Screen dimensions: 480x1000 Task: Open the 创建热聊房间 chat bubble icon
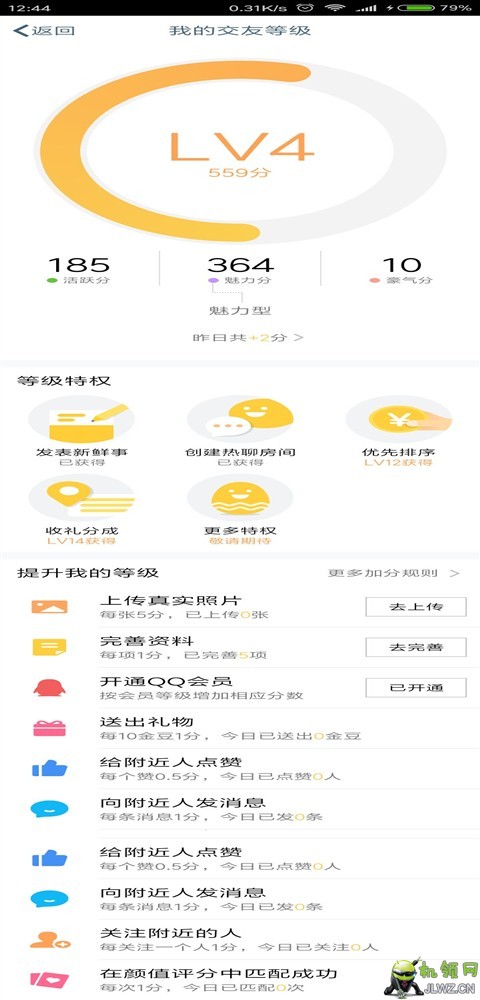(240, 420)
